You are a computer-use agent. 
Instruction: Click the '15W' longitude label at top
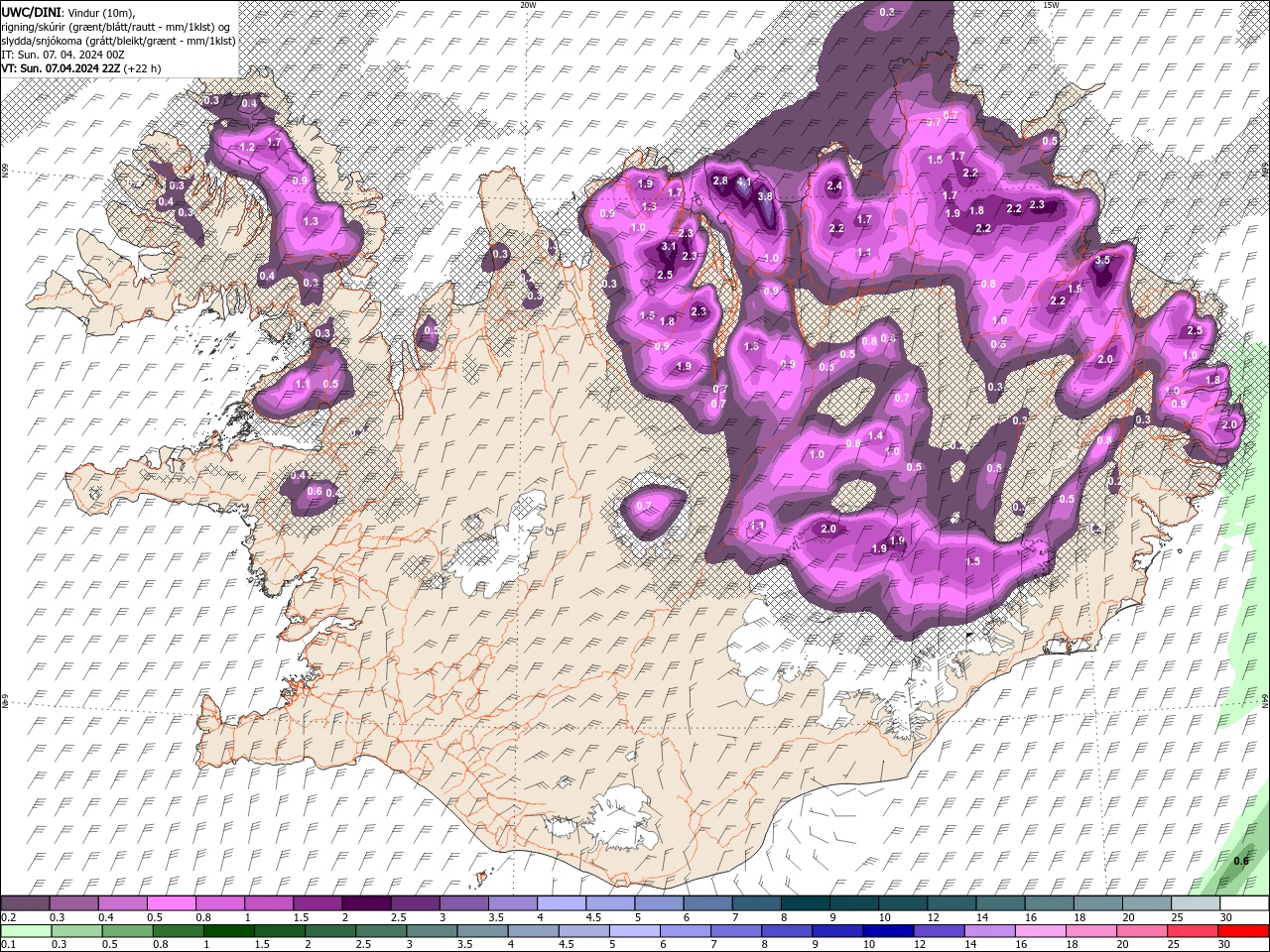point(1051,5)
